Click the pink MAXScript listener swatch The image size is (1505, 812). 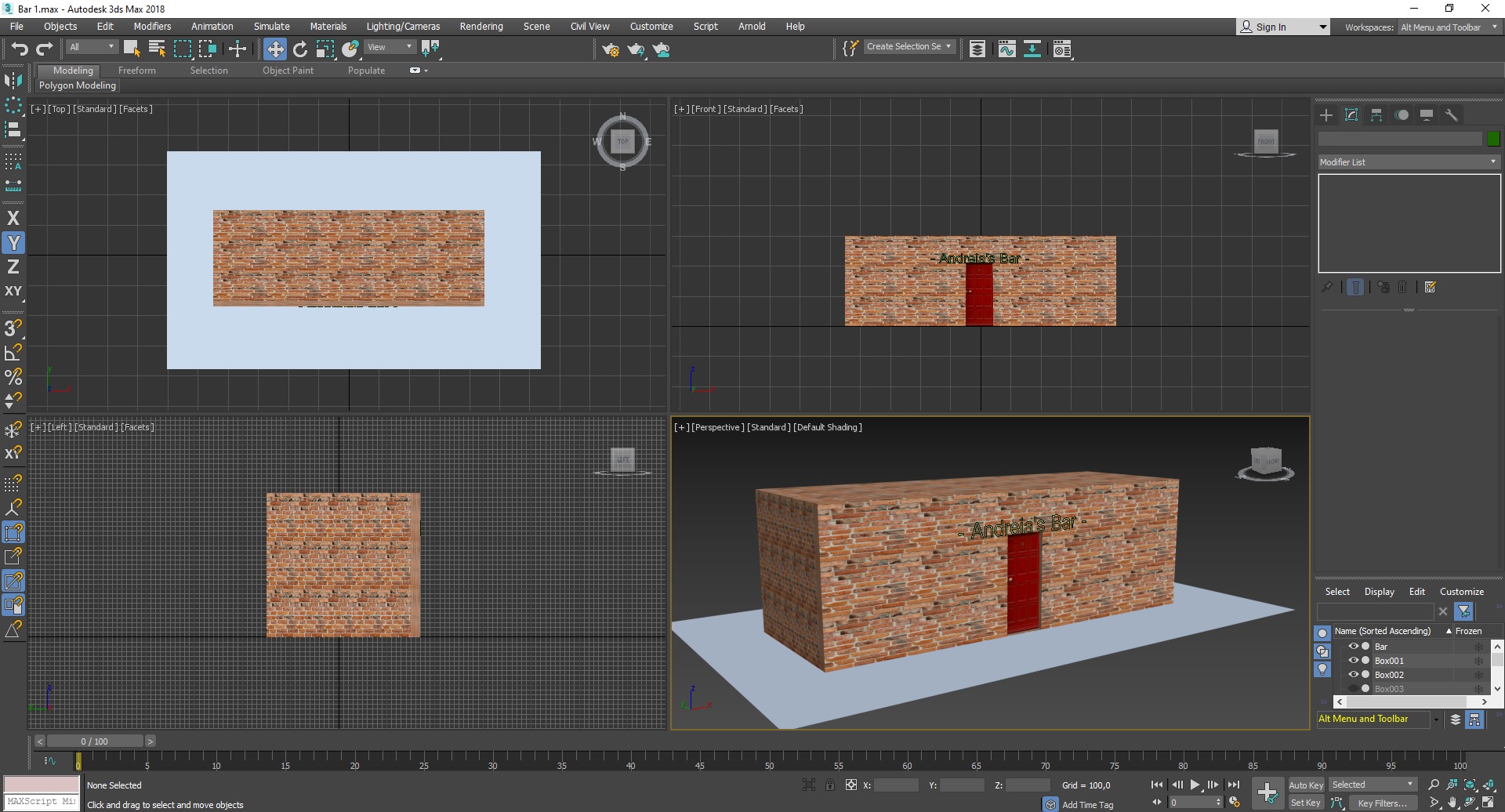(42, 785)
